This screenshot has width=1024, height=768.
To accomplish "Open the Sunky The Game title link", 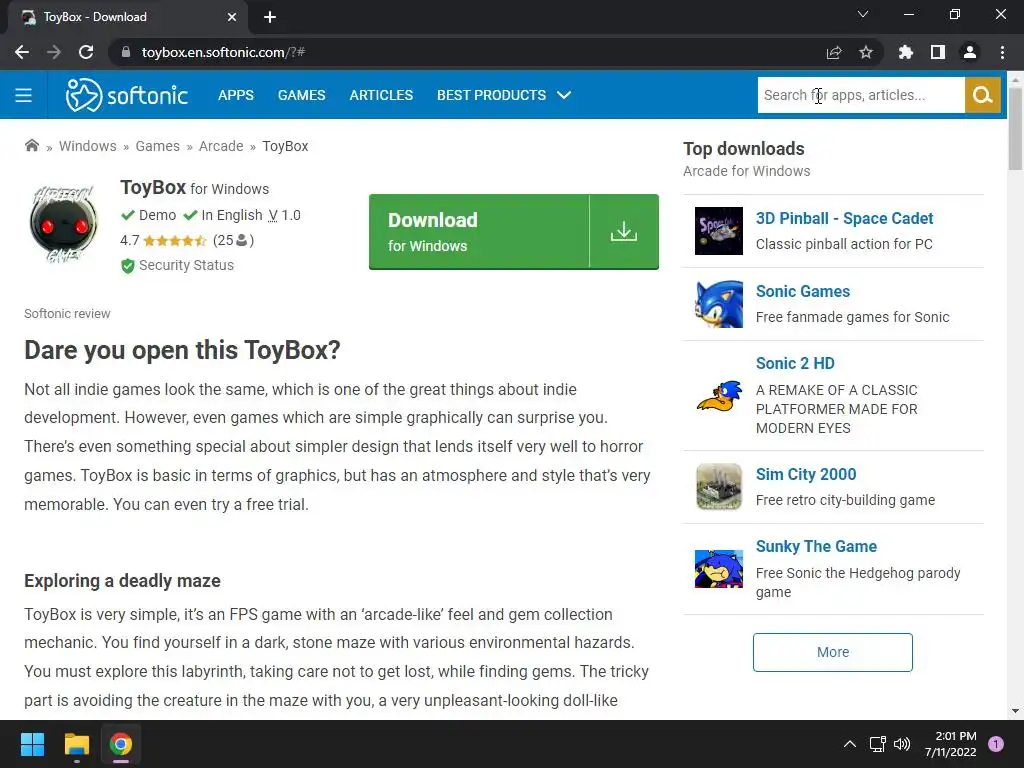I will tap(816, 546).
